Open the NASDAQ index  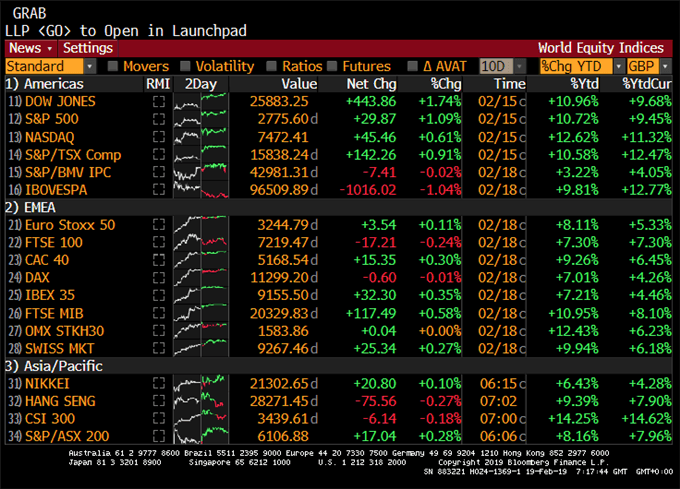point(50,137)
